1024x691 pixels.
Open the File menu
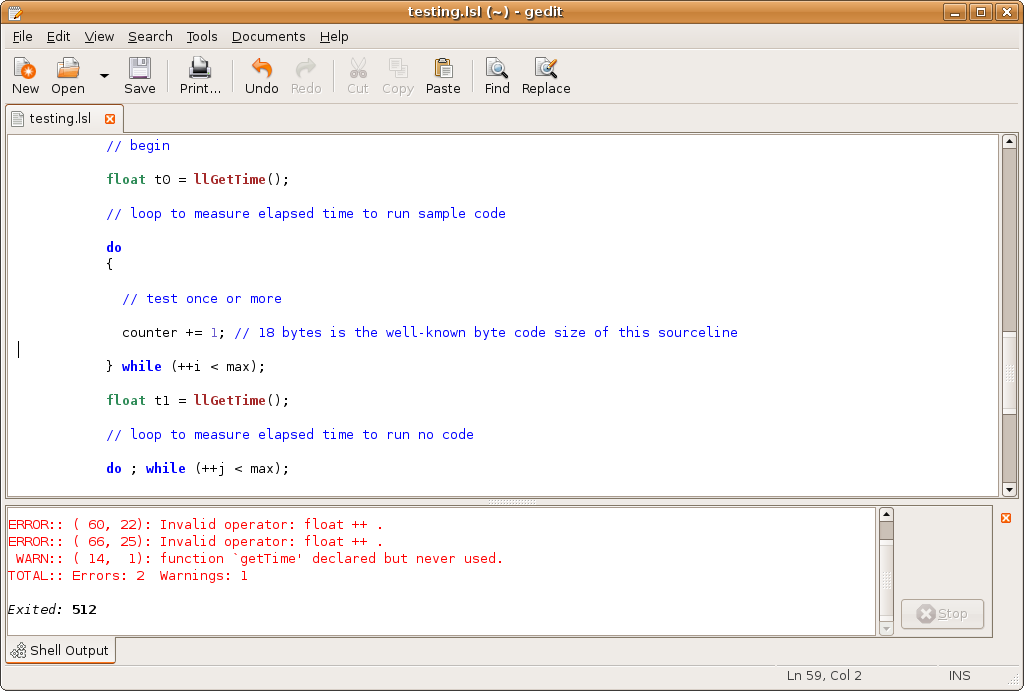click(22, 36)
